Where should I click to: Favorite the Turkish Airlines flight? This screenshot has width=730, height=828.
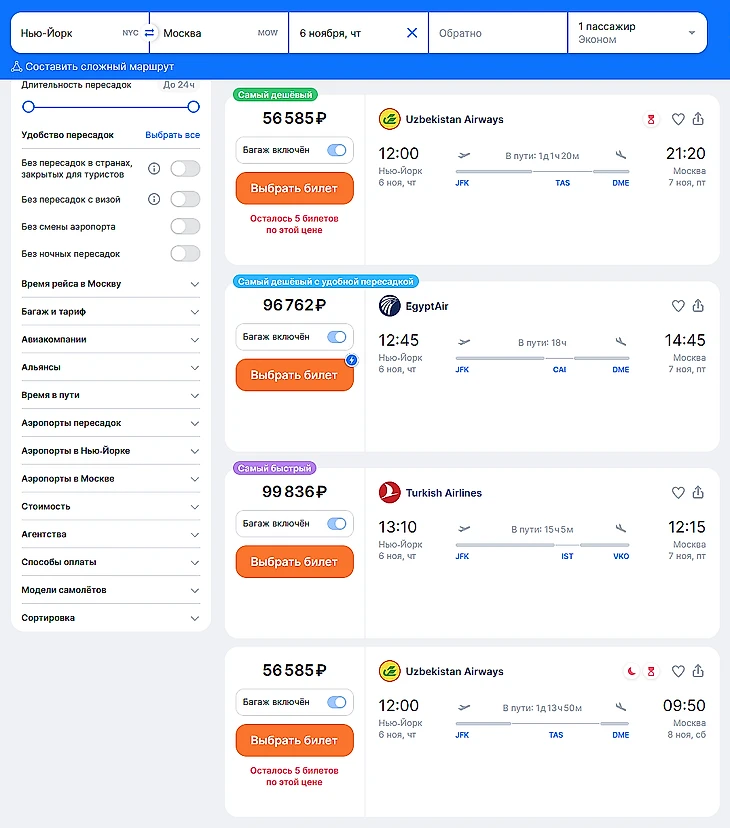tap(678, 493)
